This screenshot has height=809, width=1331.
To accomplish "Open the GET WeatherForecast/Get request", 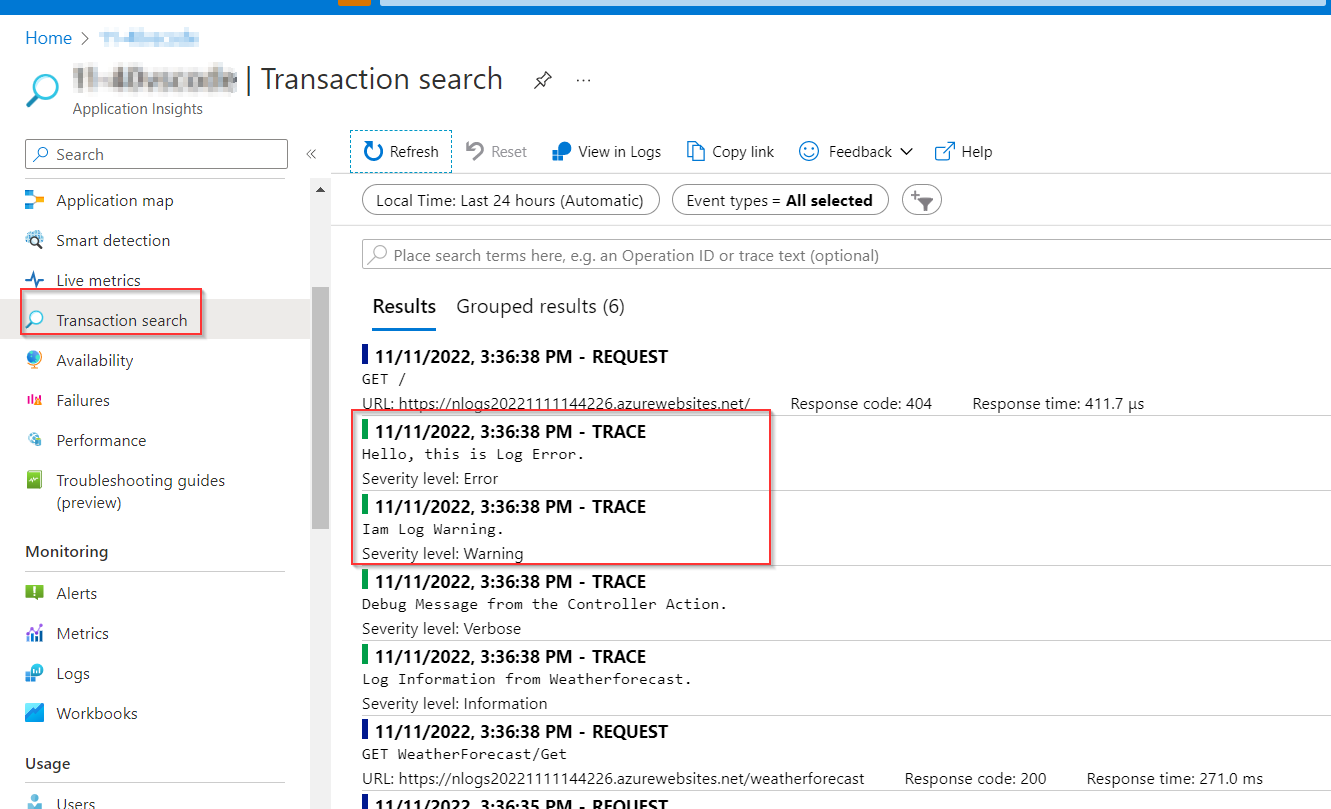I will coord(846,754).
